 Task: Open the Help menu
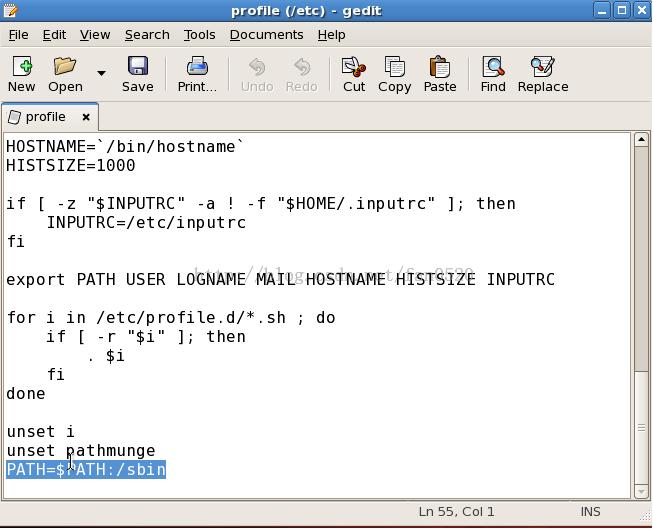(x=331, y=35)
